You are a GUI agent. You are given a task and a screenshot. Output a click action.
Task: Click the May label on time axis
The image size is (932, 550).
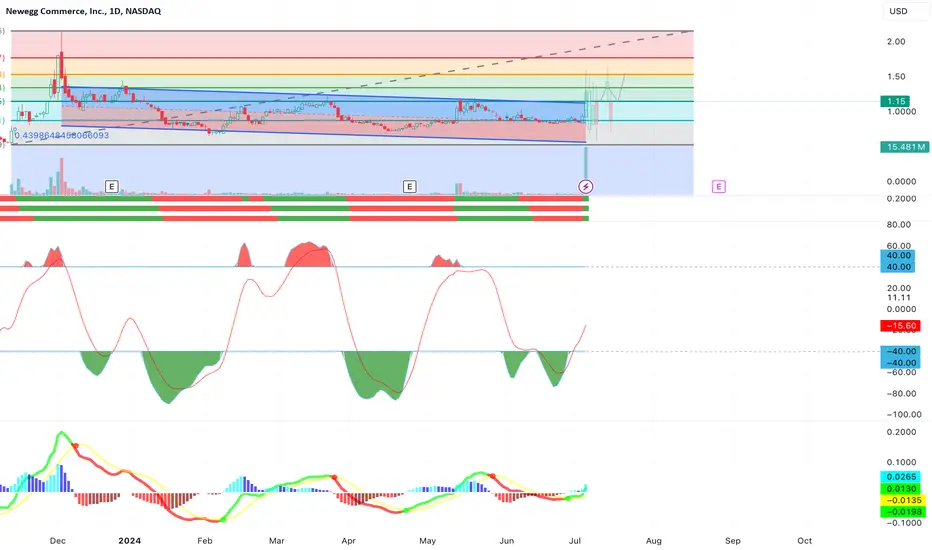pyautogui.click(x=427, y=540)
